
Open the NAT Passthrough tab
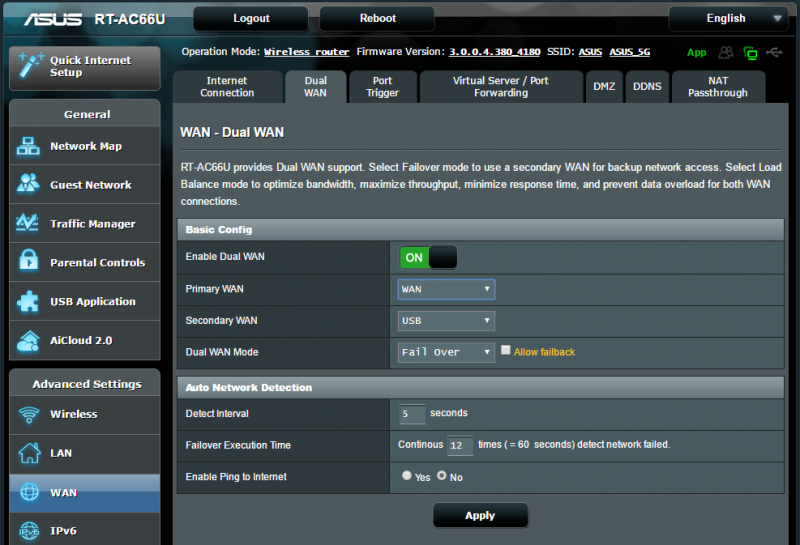718,87
